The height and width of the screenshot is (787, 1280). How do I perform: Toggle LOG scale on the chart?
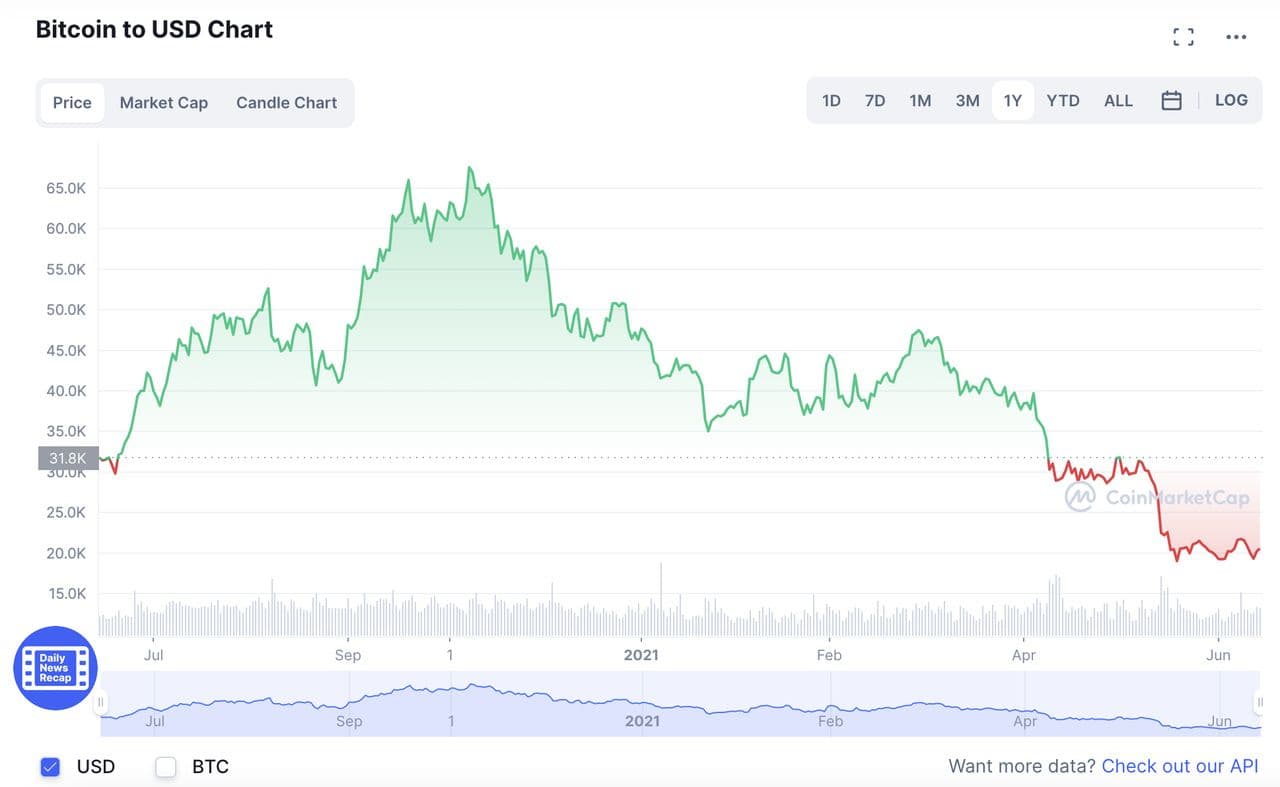click(1231, 100)
